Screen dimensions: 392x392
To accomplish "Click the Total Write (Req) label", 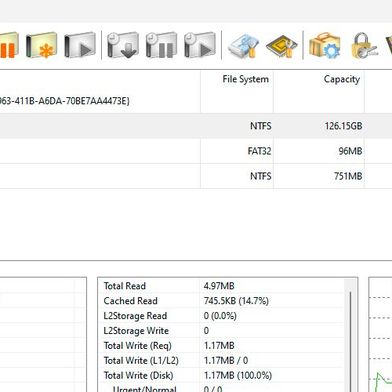I will coord(137,346).
